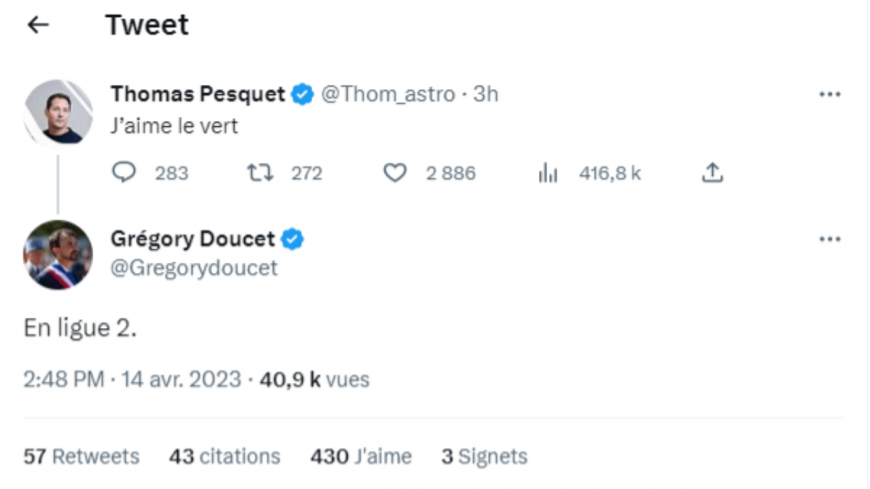Click the back arrow icon
The height and width of the screenshot is (489, 870).
[x=38, y=25]
